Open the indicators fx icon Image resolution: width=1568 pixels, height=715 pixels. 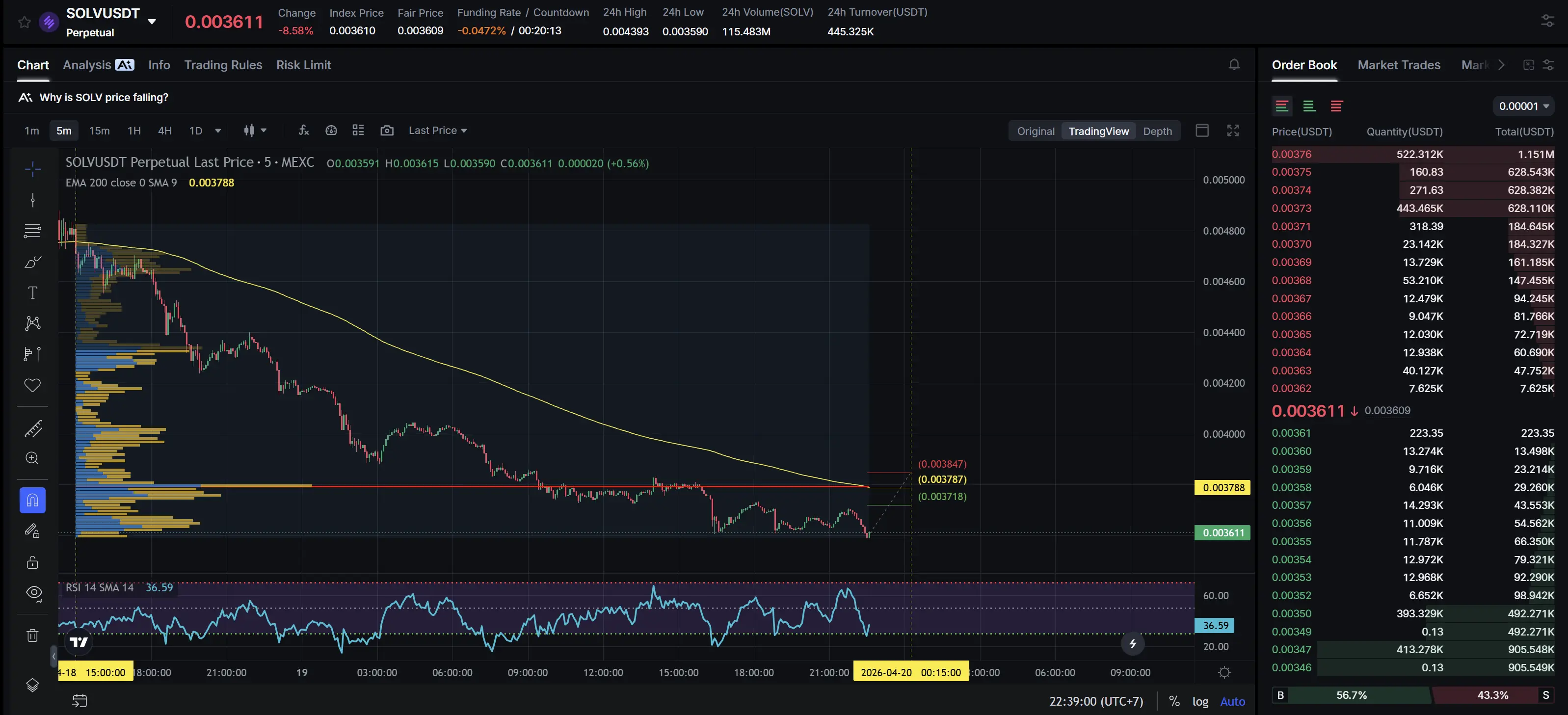click(x=304, y=130)
